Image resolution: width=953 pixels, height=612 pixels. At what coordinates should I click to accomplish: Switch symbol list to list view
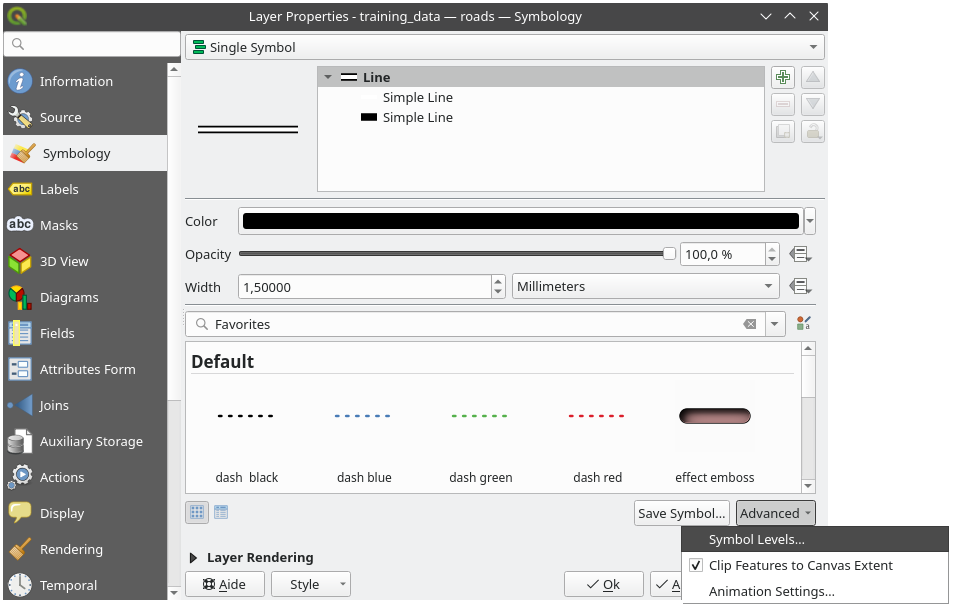pyautogui.click(x=221, y=513)
